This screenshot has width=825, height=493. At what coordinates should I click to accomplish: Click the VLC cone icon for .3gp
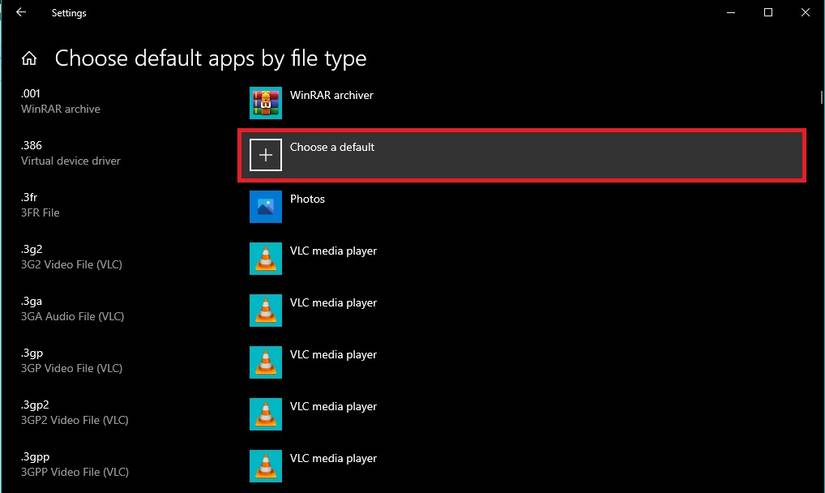pos(265,362)
